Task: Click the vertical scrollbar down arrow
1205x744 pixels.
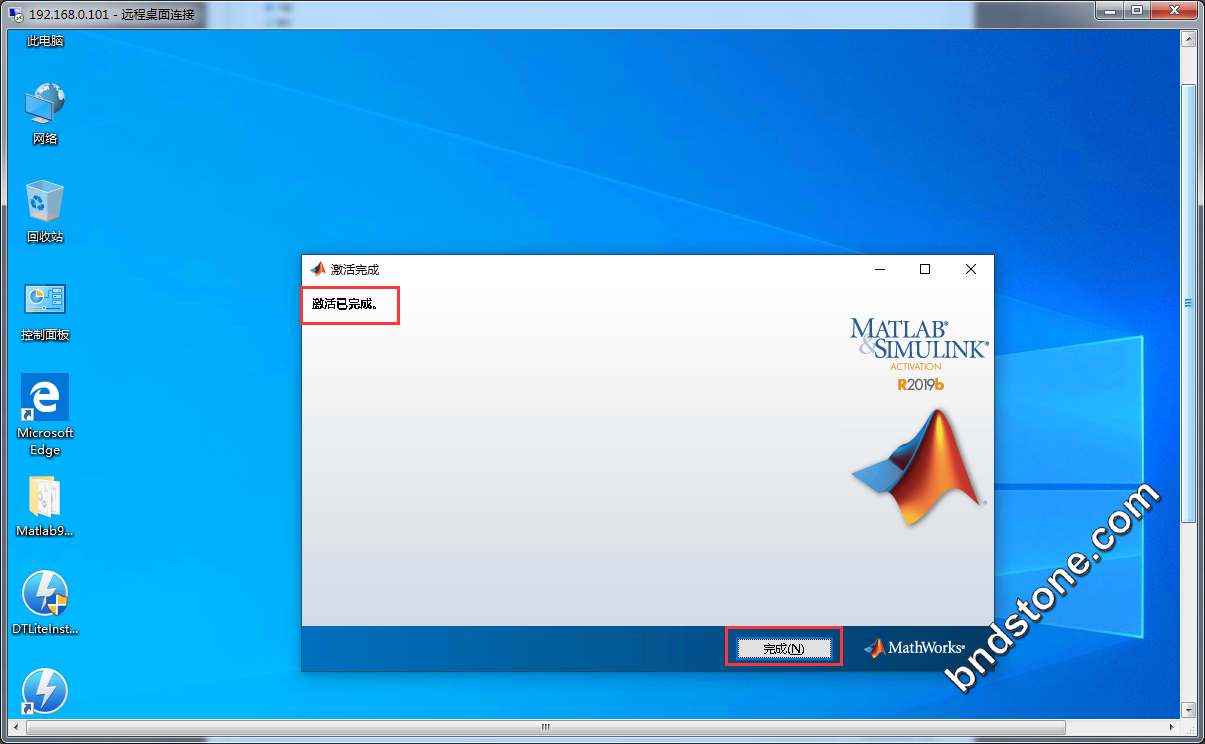Action: 1188,709
